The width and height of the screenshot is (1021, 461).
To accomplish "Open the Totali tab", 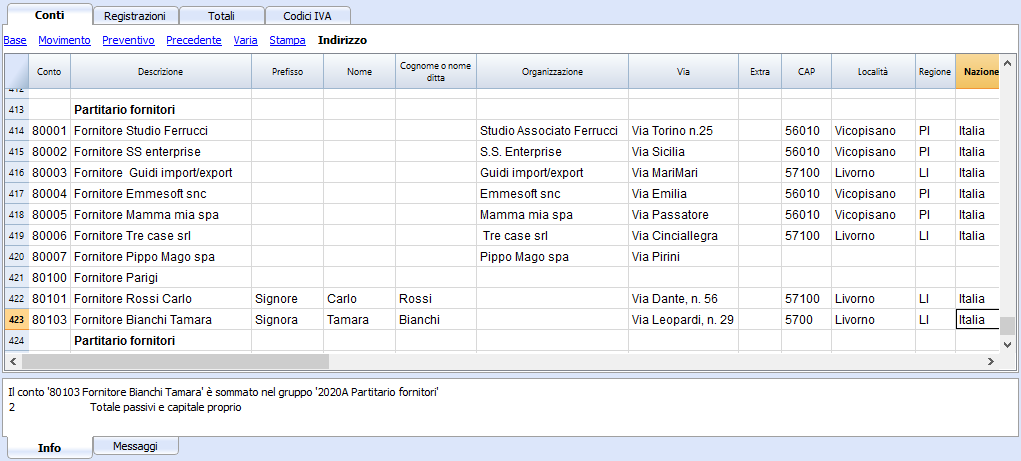I will pos(222,16).
